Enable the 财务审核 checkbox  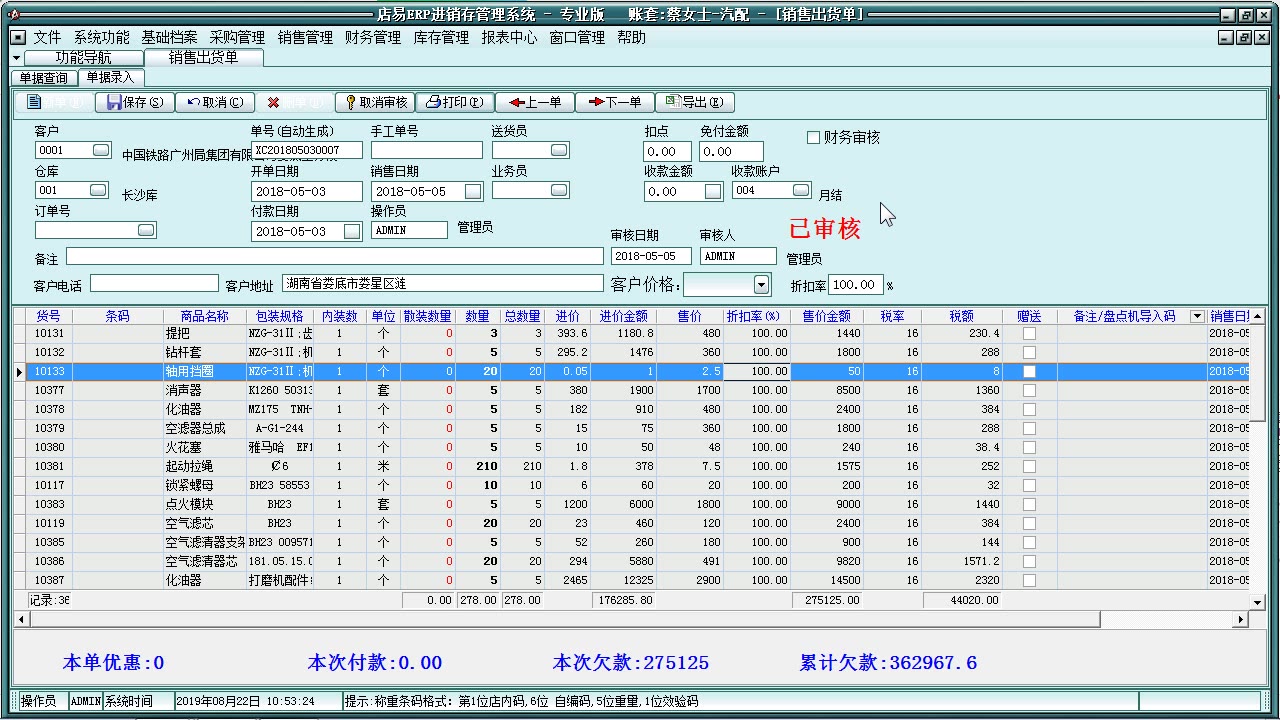pyautogui.click(x=814, y=138)
